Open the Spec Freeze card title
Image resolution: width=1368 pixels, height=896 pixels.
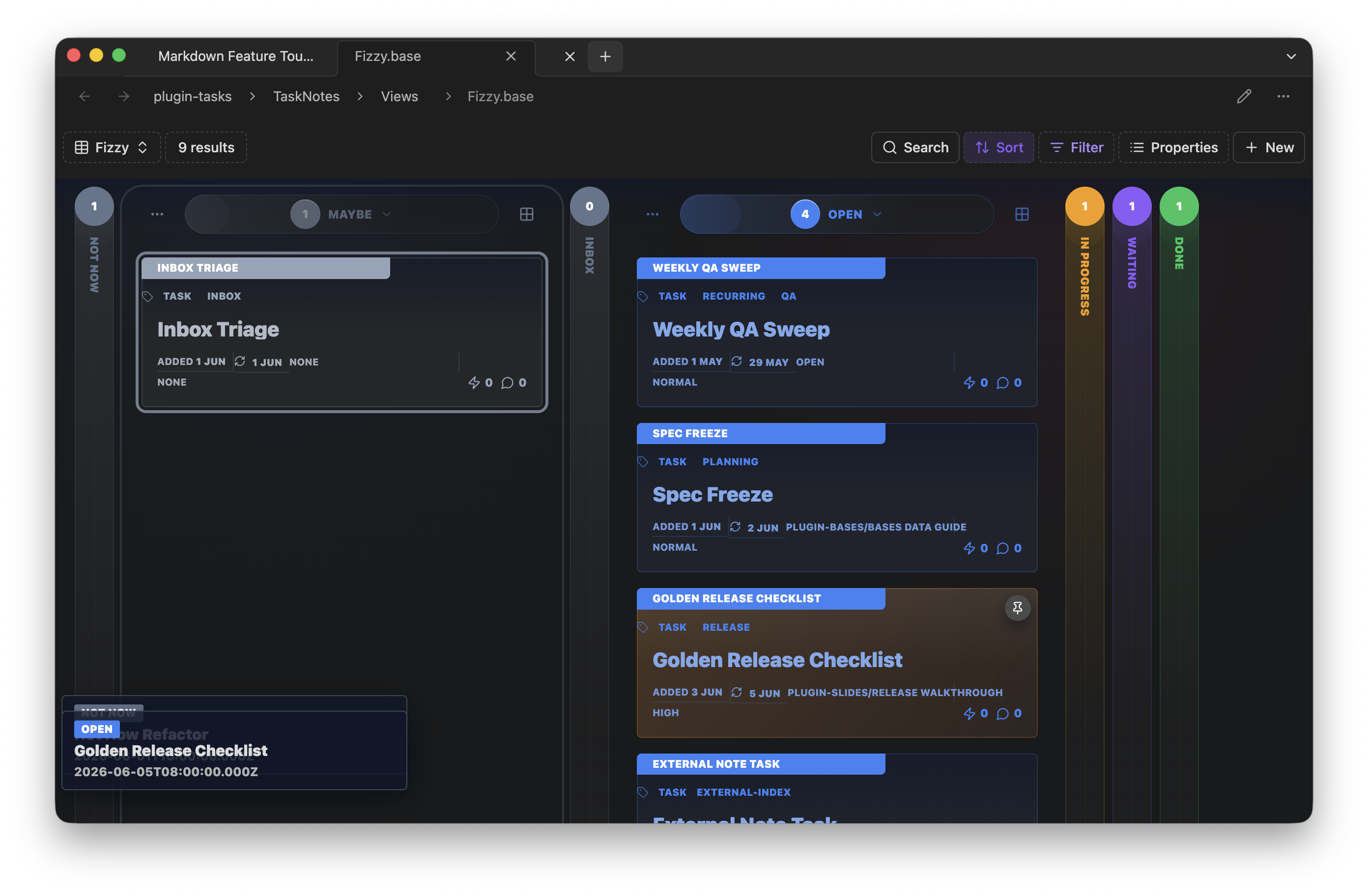[x=712, y=496]
